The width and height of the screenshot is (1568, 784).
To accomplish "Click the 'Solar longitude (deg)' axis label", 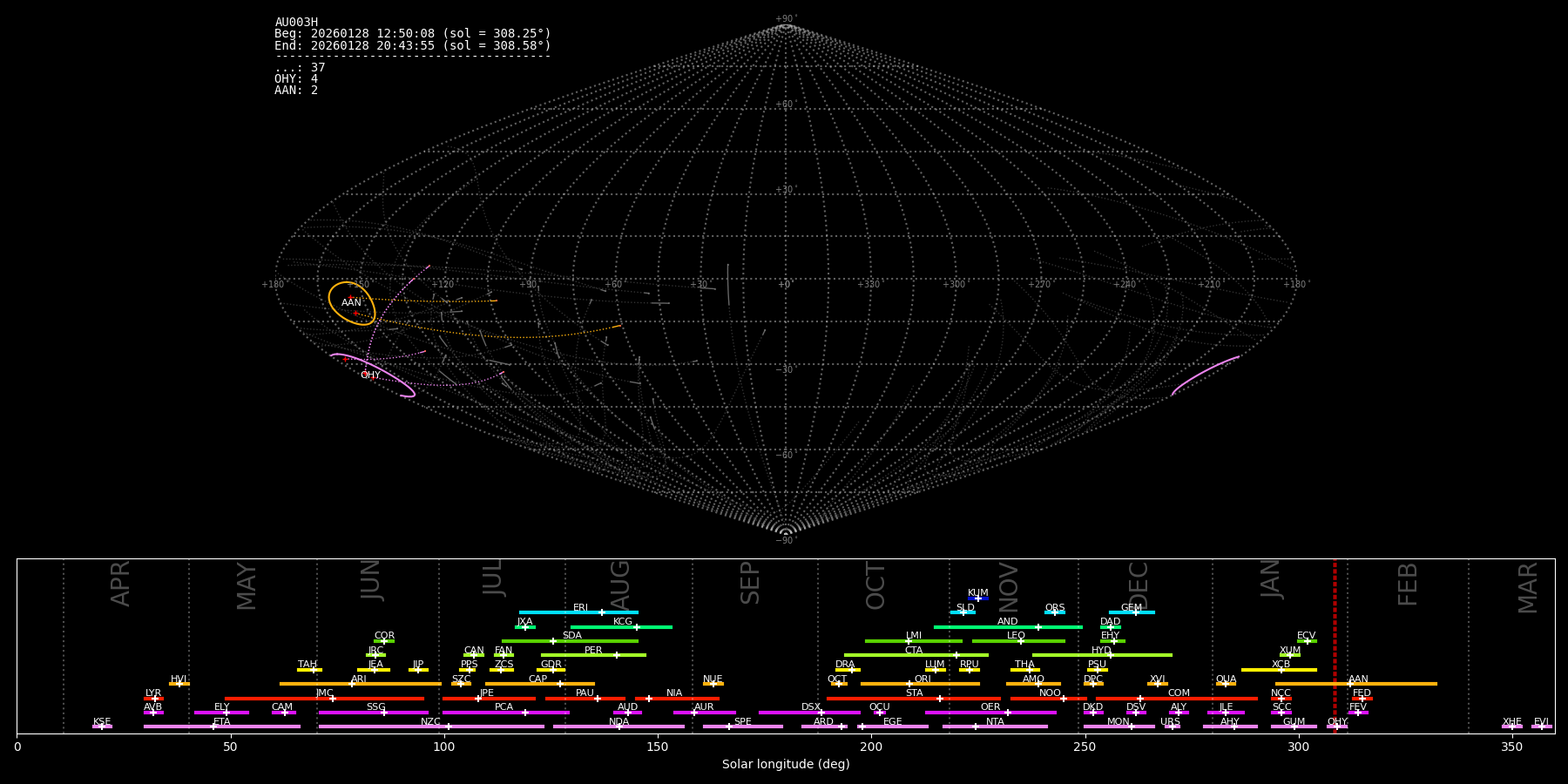I will [x=786, y=765].
